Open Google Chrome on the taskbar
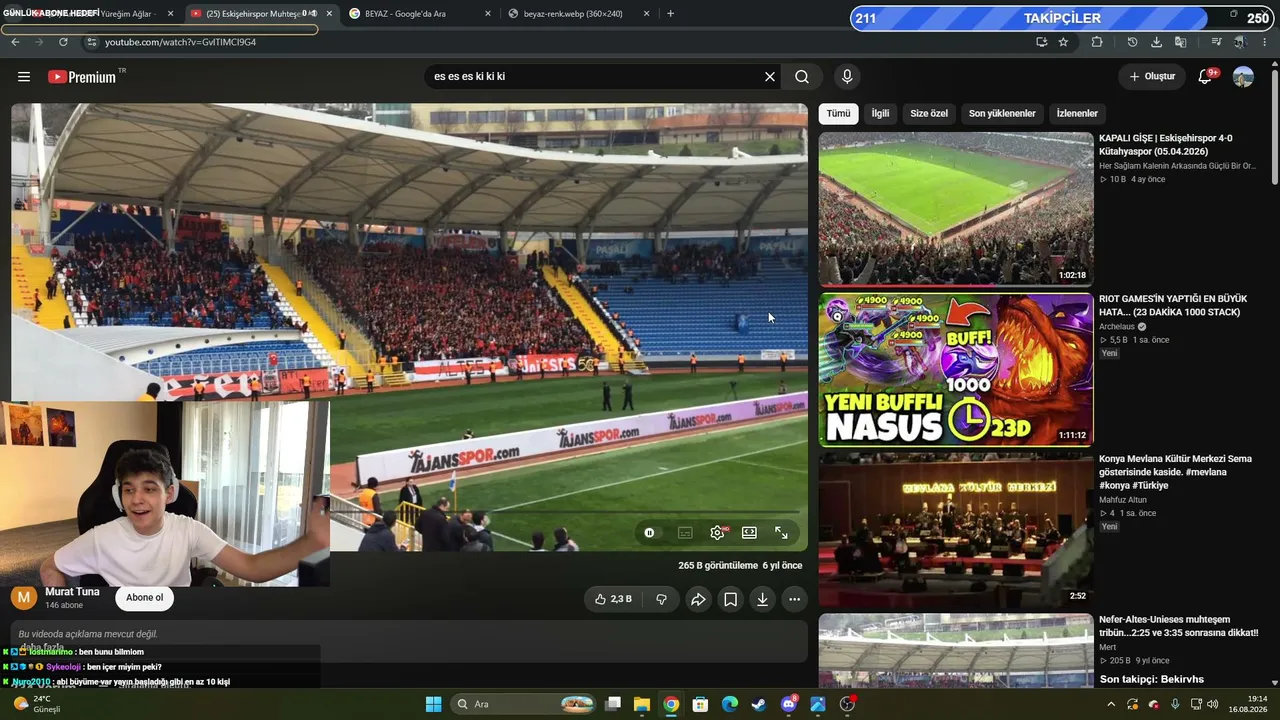The width and height of the screenshot is (1280, 720). (x=671, y=704)
